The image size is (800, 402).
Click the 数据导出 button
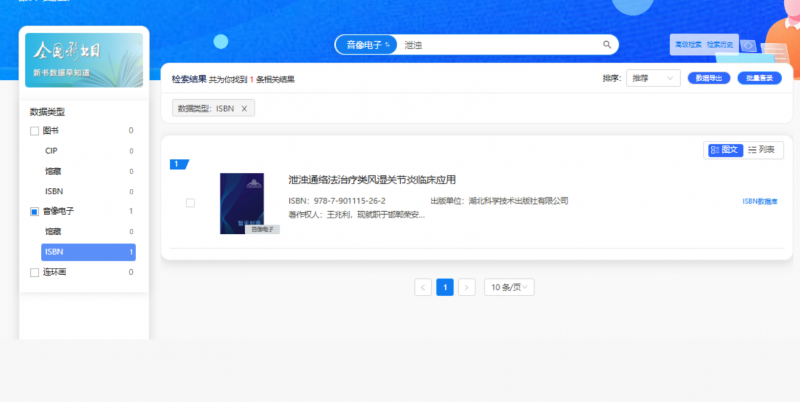[x=707, y=78]
